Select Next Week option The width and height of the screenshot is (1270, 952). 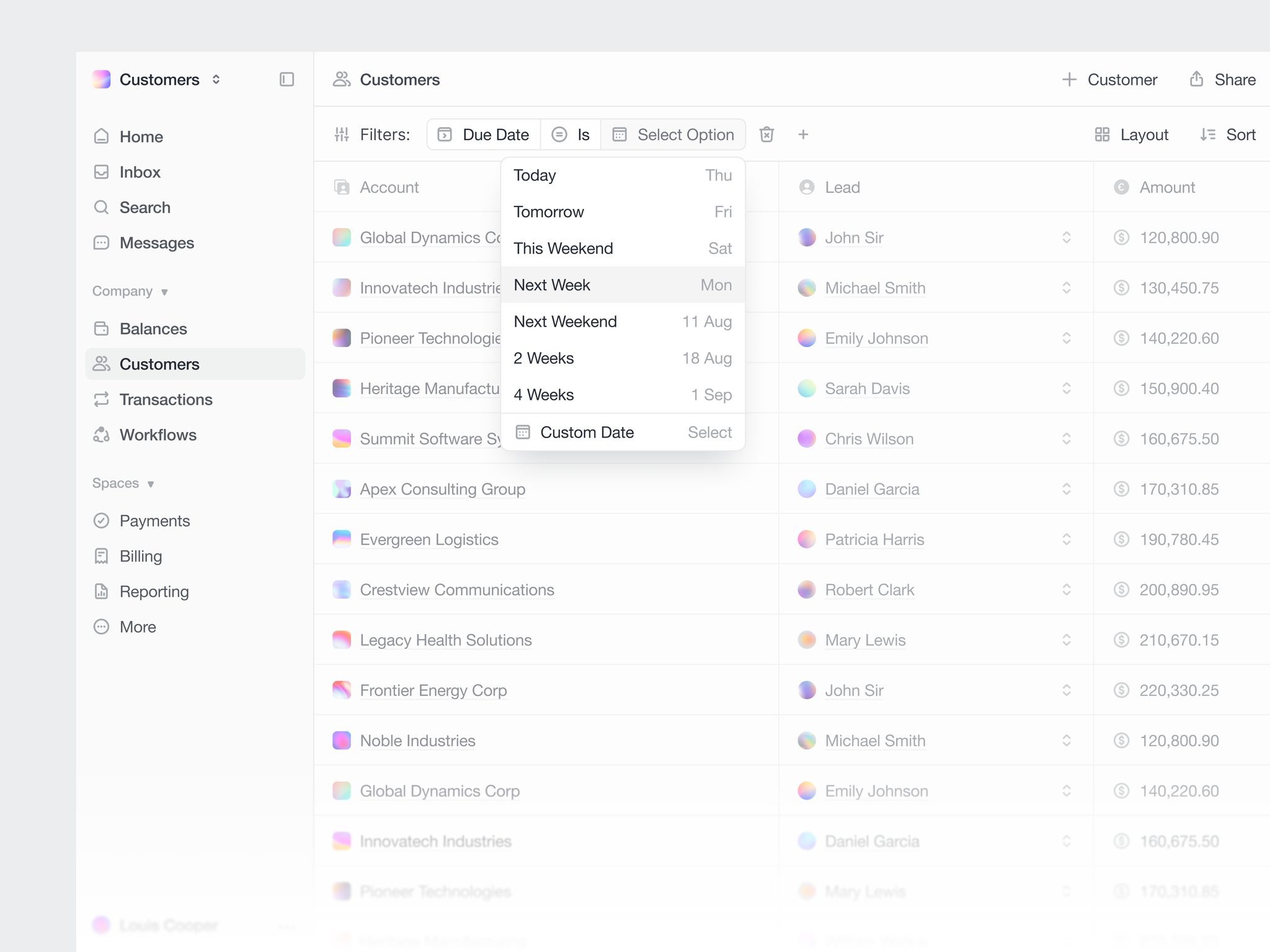pyautogui.click(x=623, y=285)
